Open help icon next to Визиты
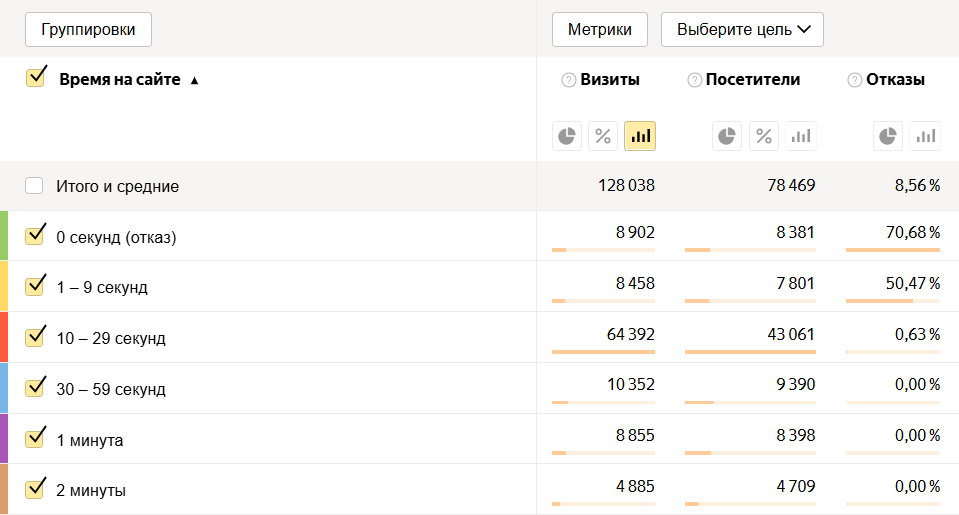This screenshot has width=959, height=515. coord(569,80)
